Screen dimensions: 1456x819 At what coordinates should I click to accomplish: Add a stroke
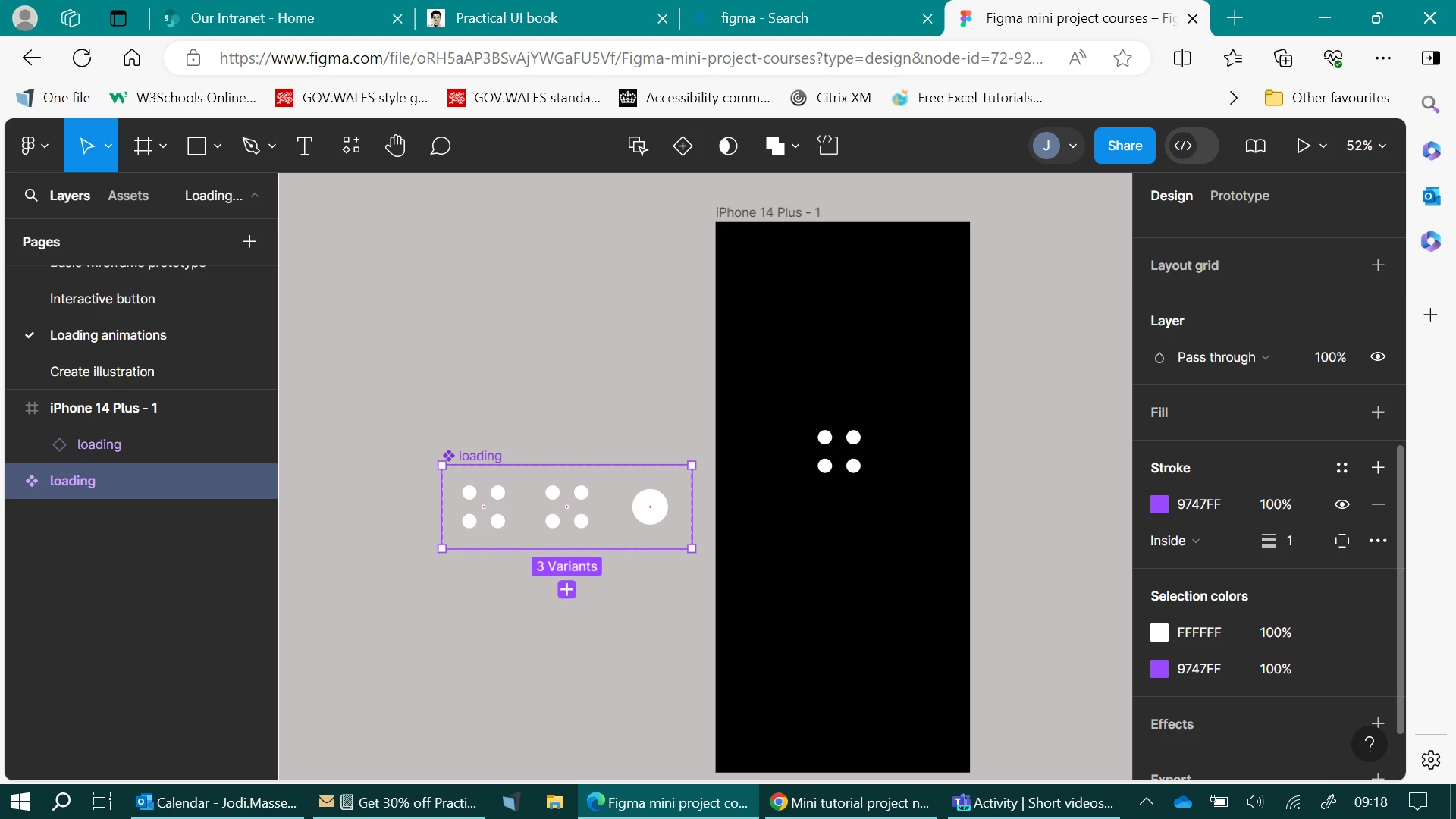[1378, 468]
